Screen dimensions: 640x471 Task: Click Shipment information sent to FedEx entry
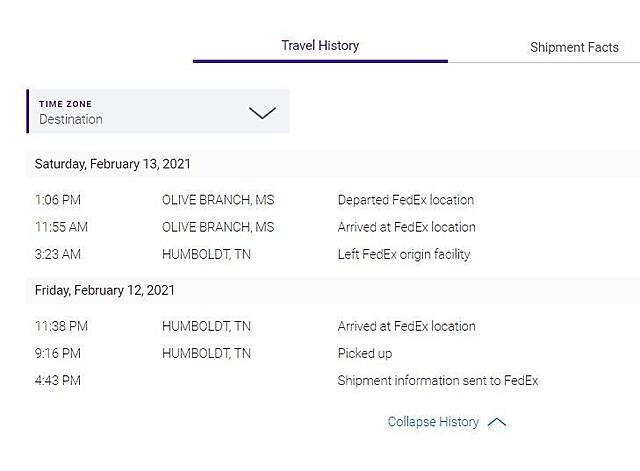(438, 380)
